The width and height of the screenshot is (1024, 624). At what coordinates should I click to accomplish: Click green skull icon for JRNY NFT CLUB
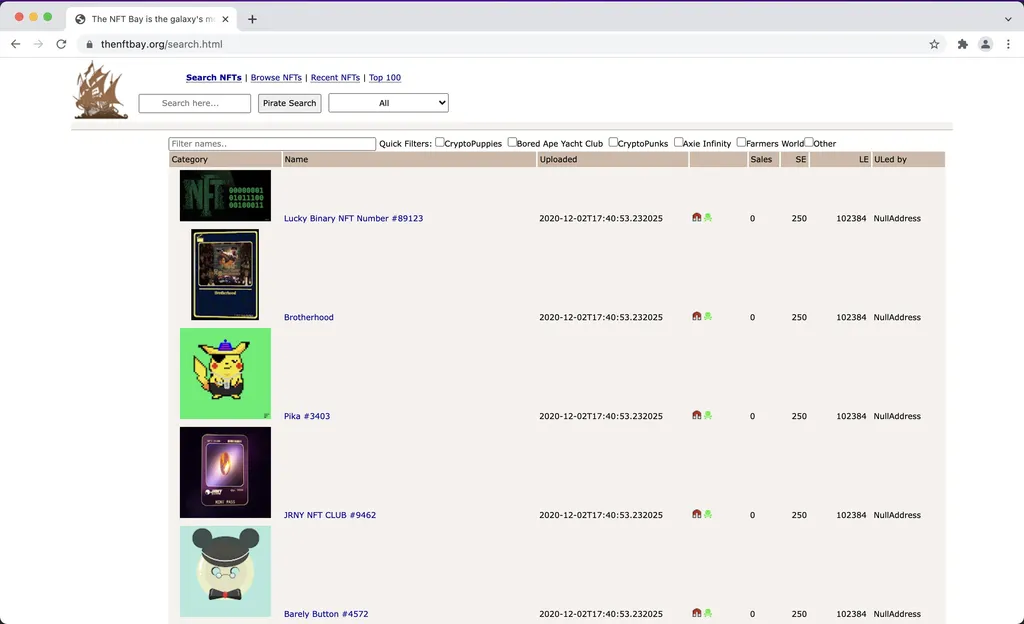[x=708, y=514]
